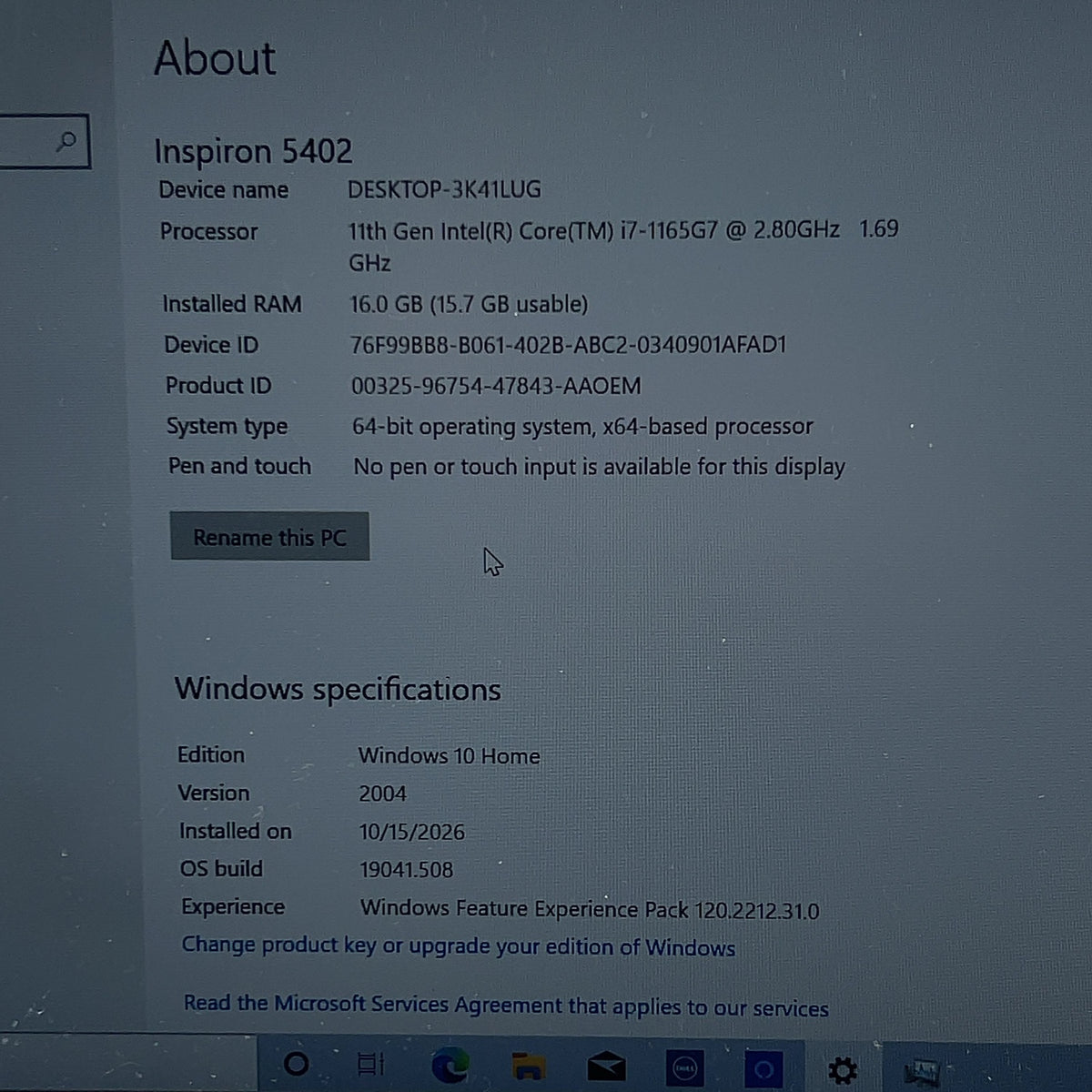
Task: Select the version value 2004
Action: pyautogui.click(x=382, y=794)
